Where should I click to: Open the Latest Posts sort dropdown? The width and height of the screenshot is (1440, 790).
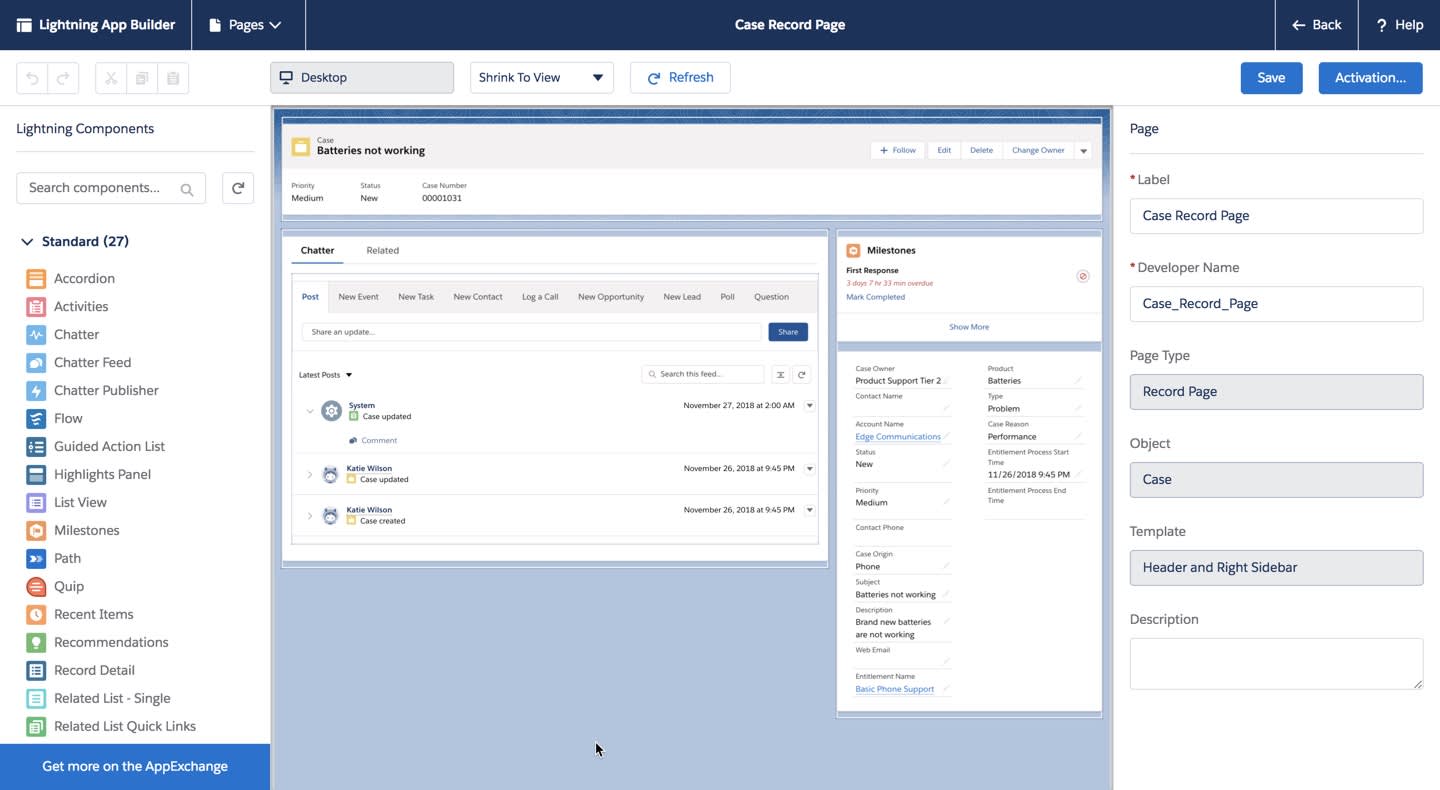pyautogui.click(x=326, y=375)
